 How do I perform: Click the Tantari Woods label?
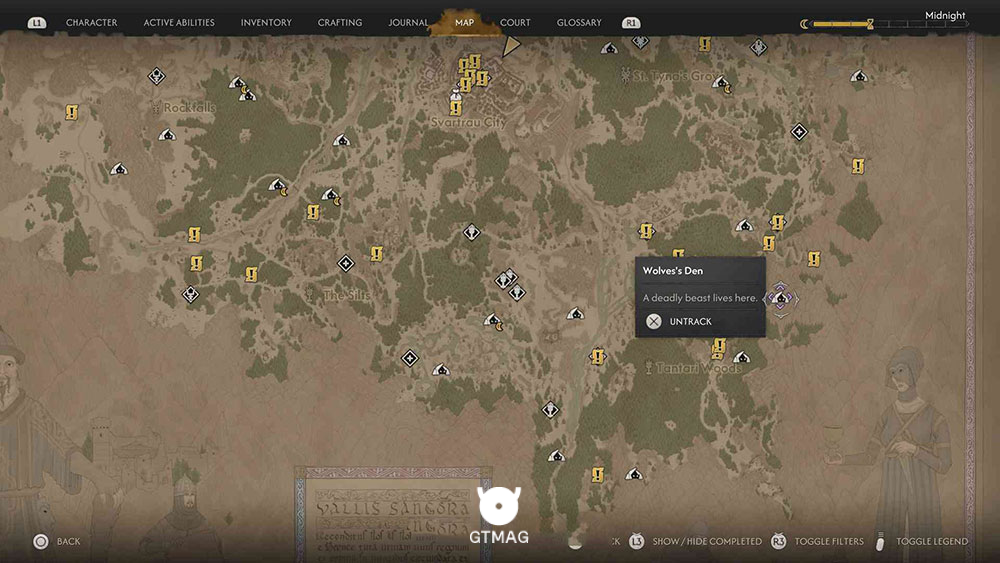point(698,368)
